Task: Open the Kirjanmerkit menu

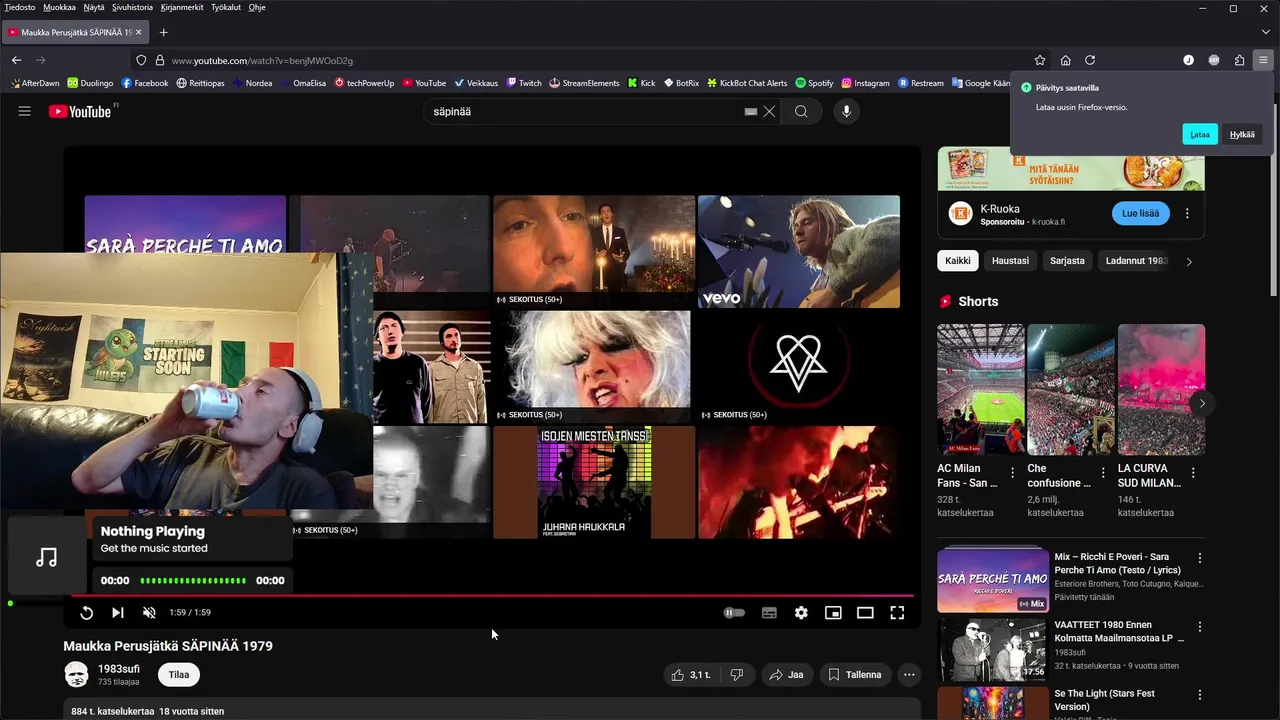Action: (182, 7)
